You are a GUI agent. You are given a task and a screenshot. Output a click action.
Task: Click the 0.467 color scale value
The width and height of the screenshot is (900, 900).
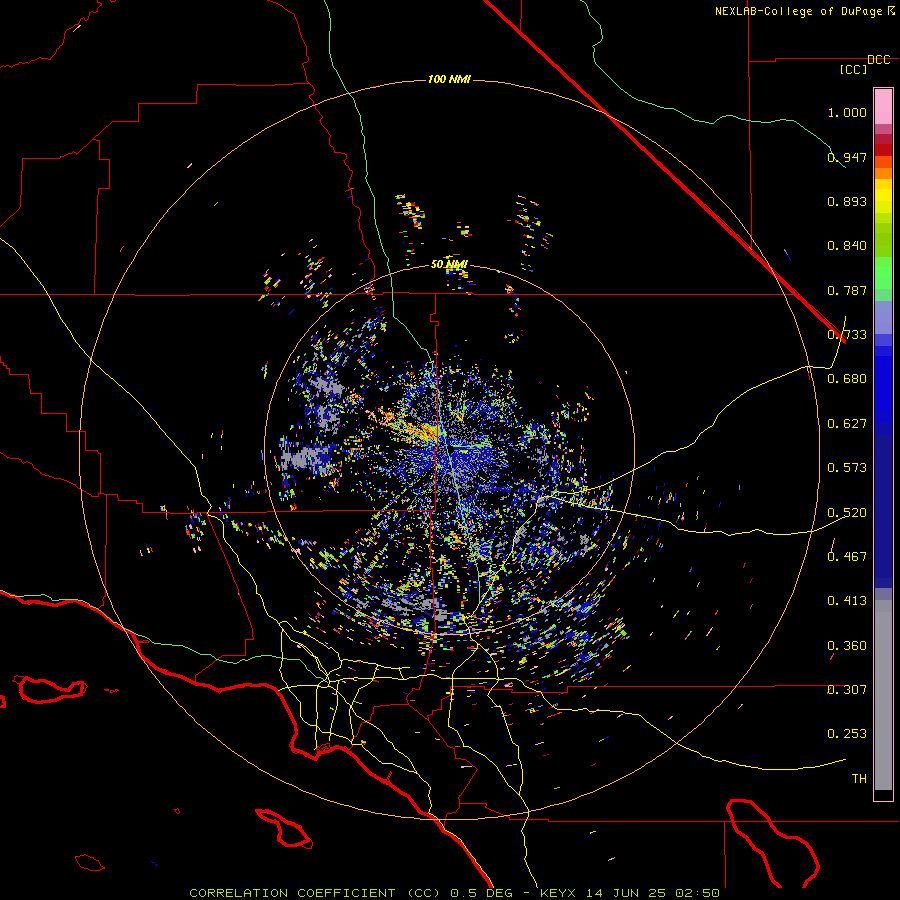tap(847, 557)
